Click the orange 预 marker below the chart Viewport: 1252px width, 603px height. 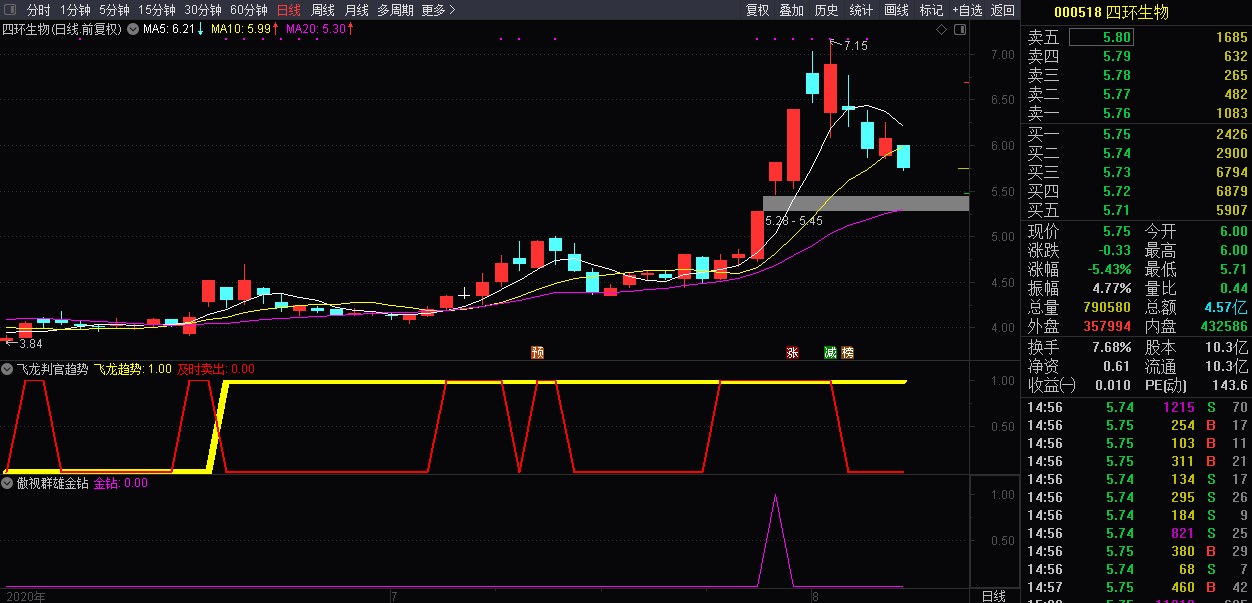[x=538, y=352]
